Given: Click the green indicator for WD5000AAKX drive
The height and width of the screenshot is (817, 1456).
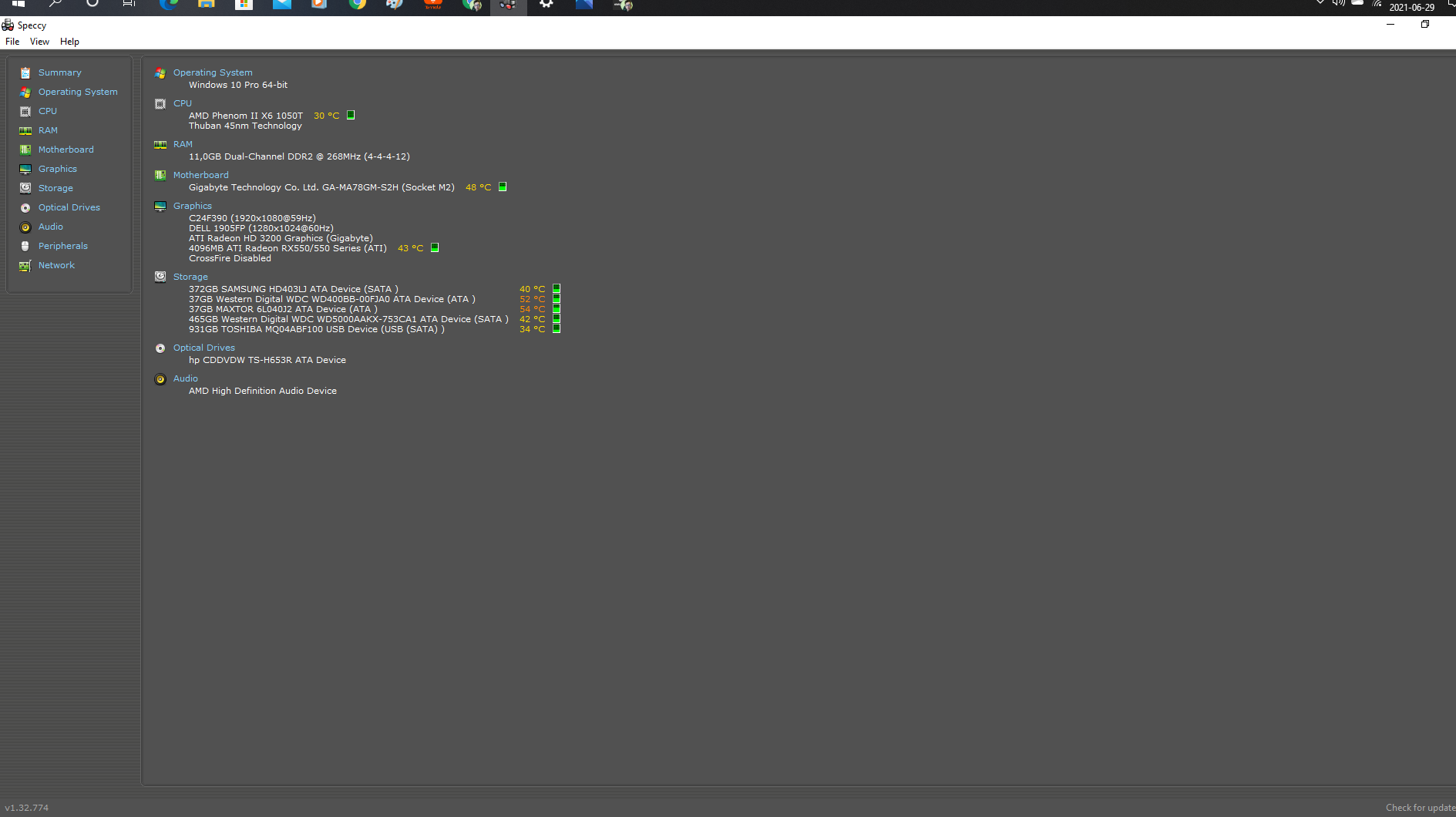Looking at the screenshot, I should pos(557,318).
